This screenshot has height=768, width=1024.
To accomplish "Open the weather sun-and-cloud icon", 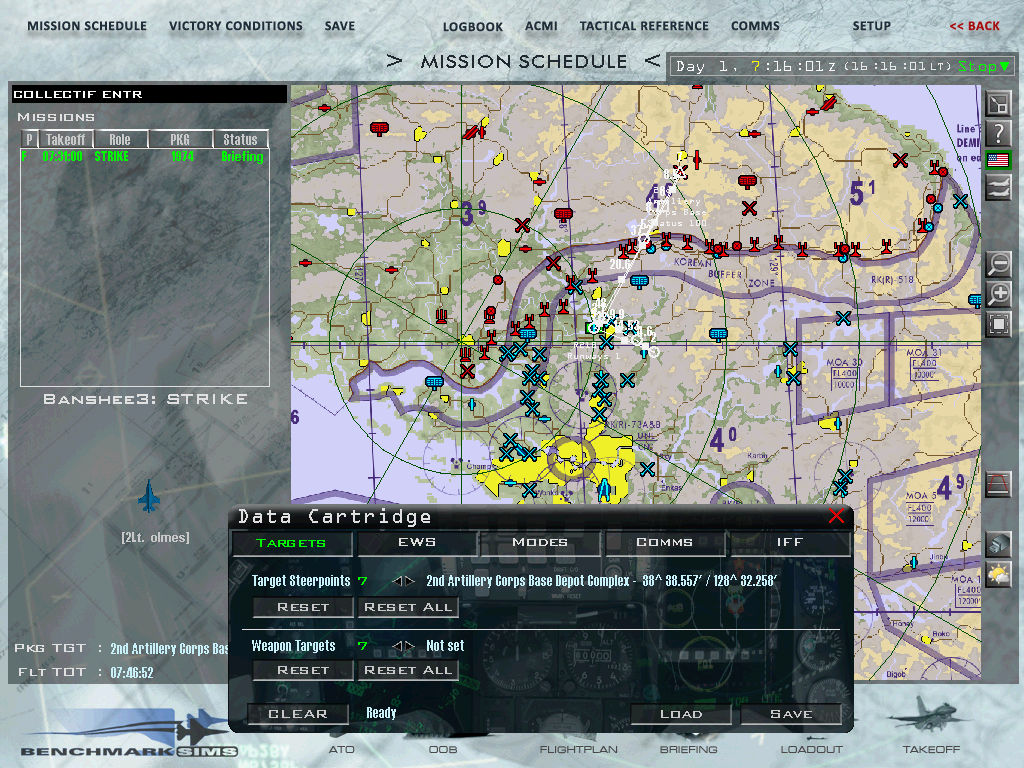I will (x=998, y=575).
